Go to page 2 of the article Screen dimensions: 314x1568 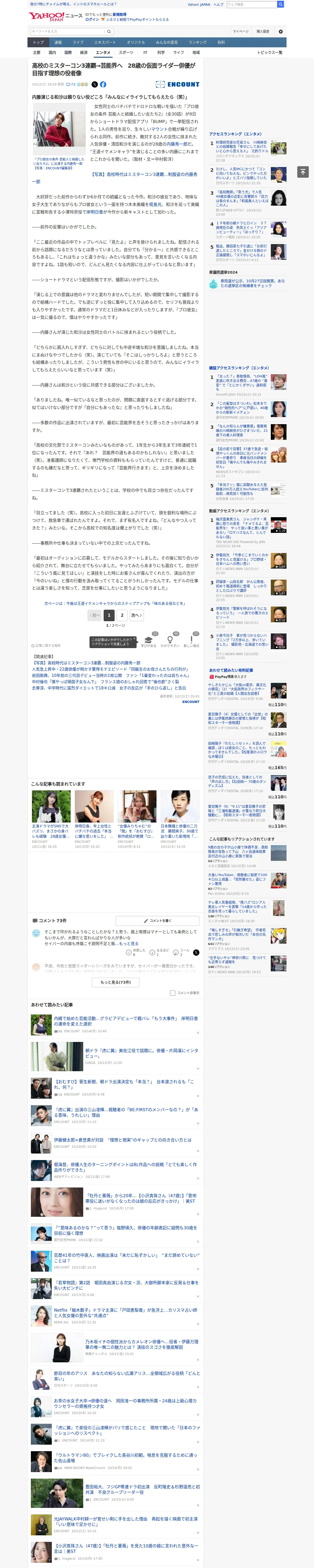coord(122,615)
